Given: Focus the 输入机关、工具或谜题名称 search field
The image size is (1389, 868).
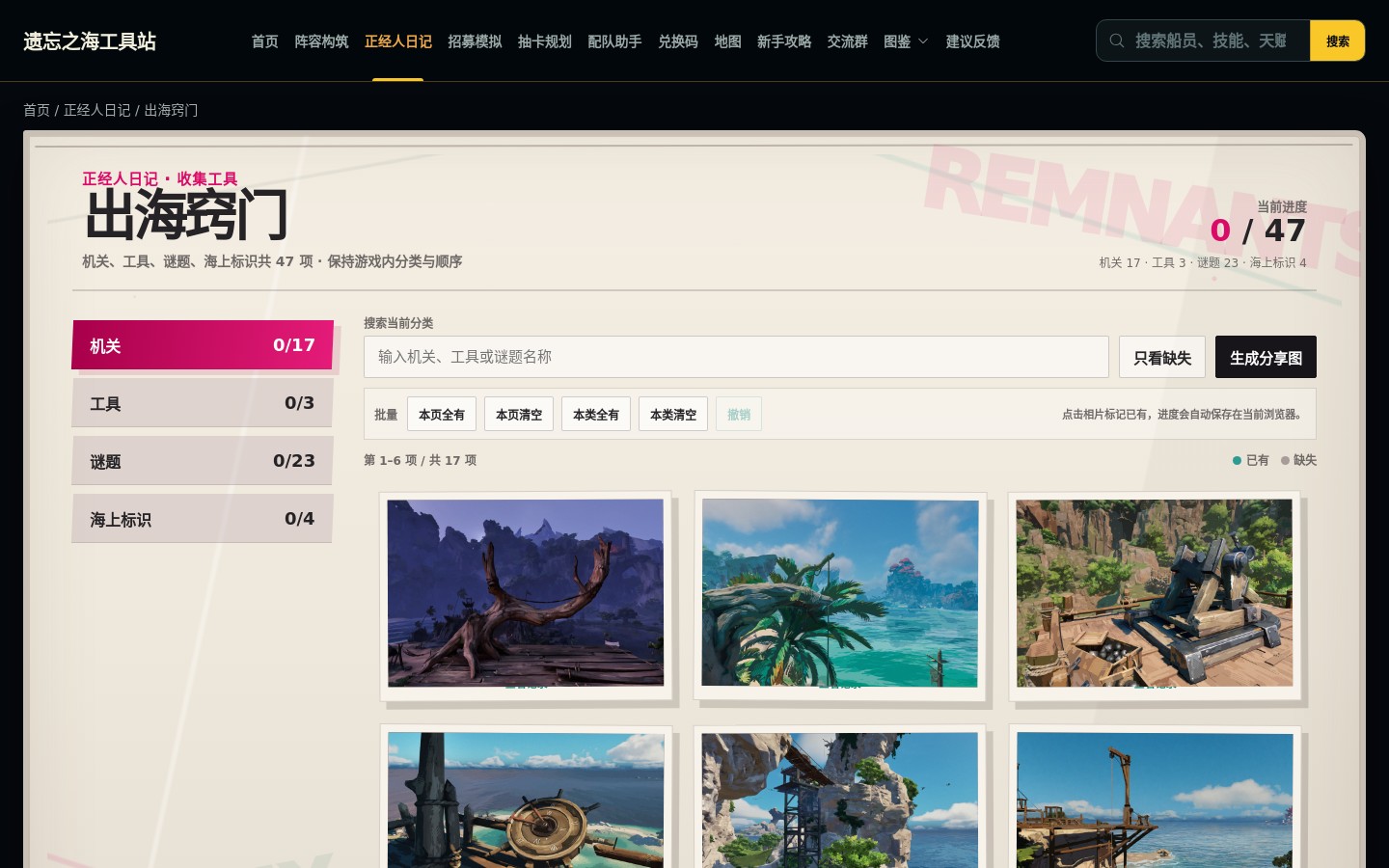Looking at the screenshot, I should coord(736,357).
